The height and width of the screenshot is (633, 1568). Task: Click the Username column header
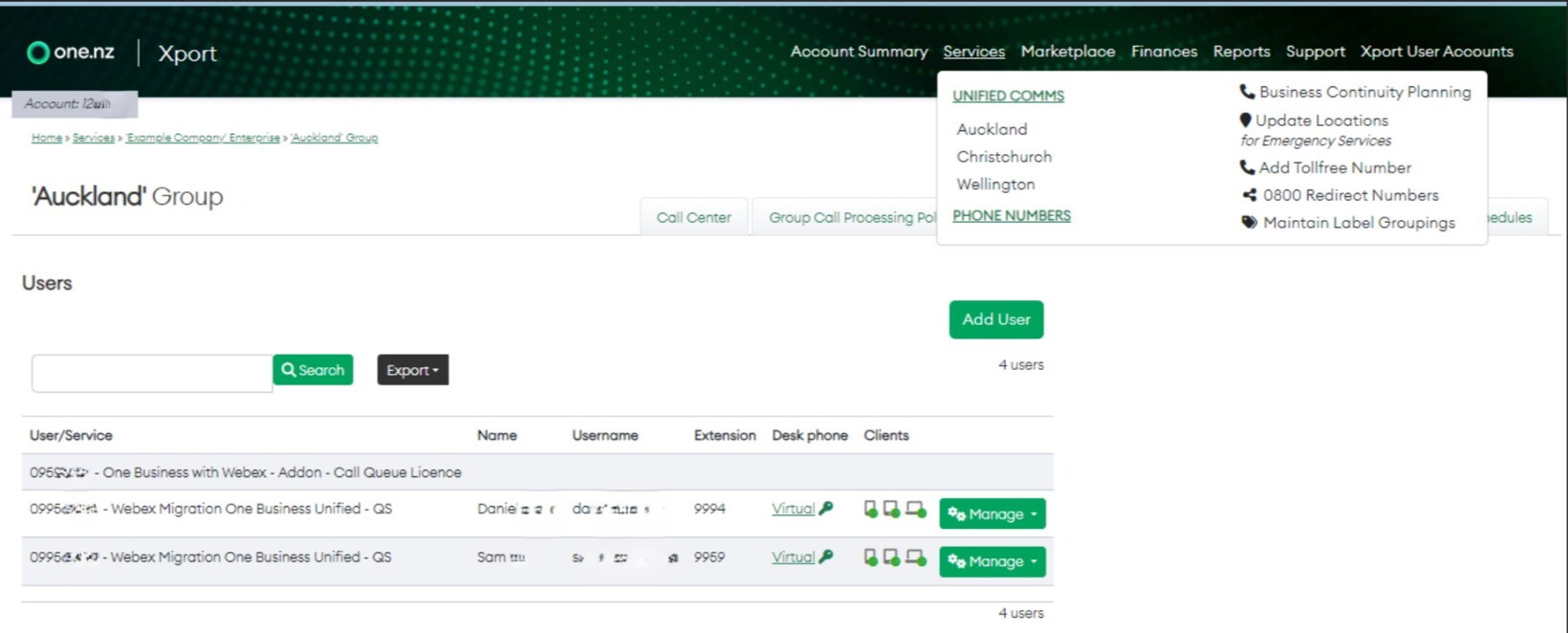pyautogui.click(x=605, y=435)
